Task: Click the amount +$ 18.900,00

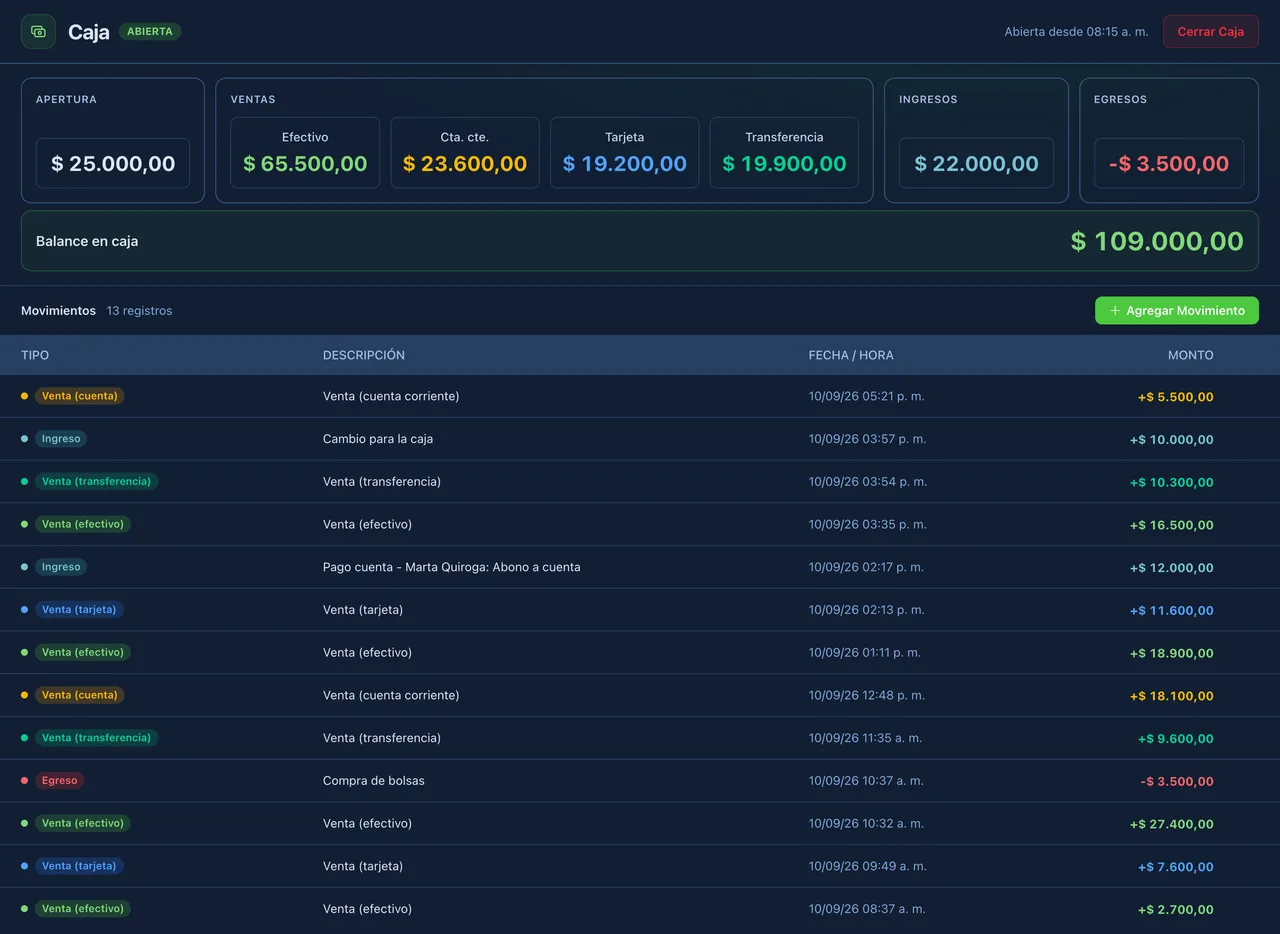Action: point(1172,653)
